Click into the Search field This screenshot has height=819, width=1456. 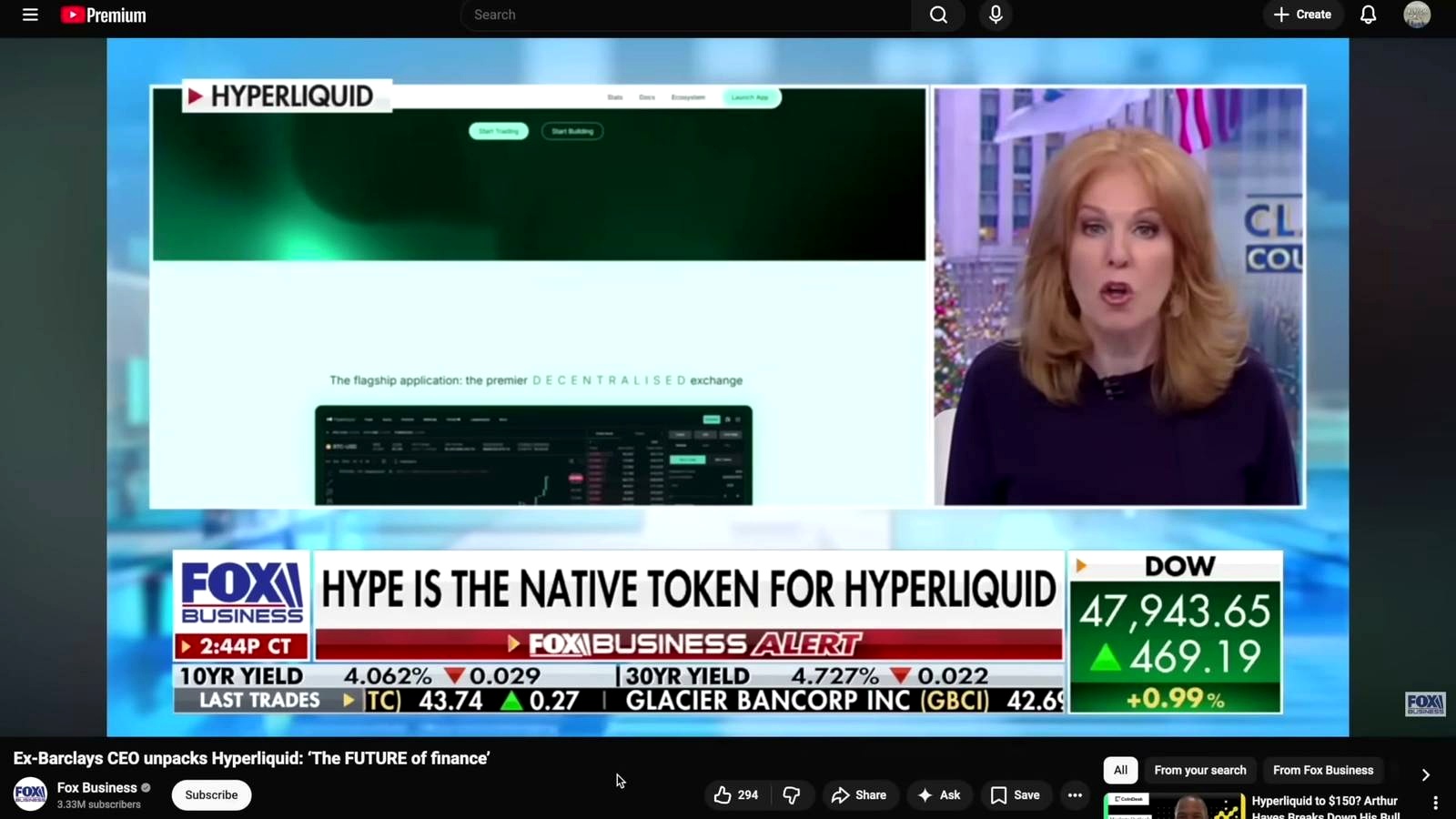click(x=686, y=15)
